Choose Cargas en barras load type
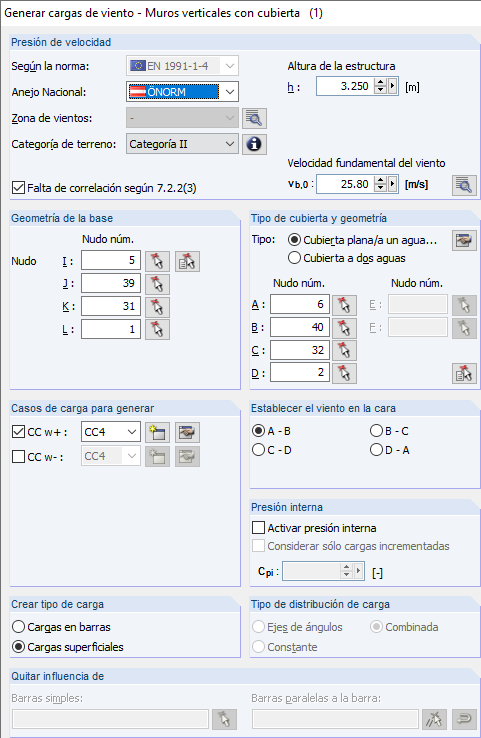Viewport: 481px width, 738px height. 61,627
